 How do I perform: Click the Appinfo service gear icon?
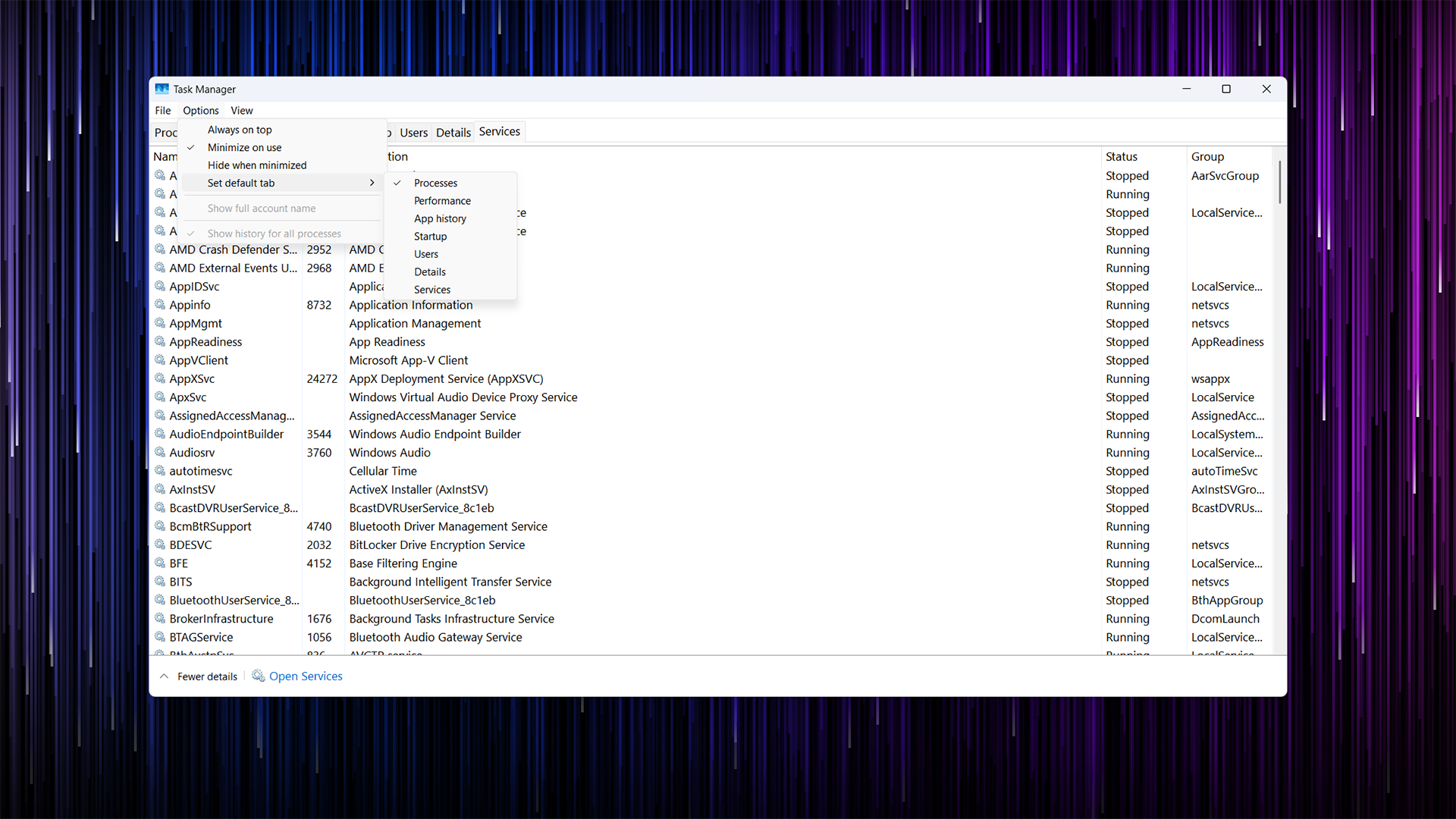pos(160,304)
